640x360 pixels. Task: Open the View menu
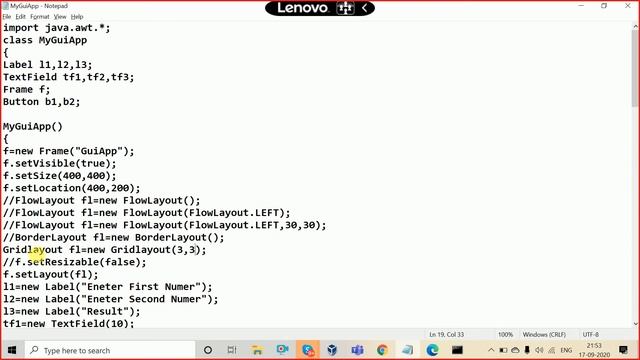click(x=60, y=17)
